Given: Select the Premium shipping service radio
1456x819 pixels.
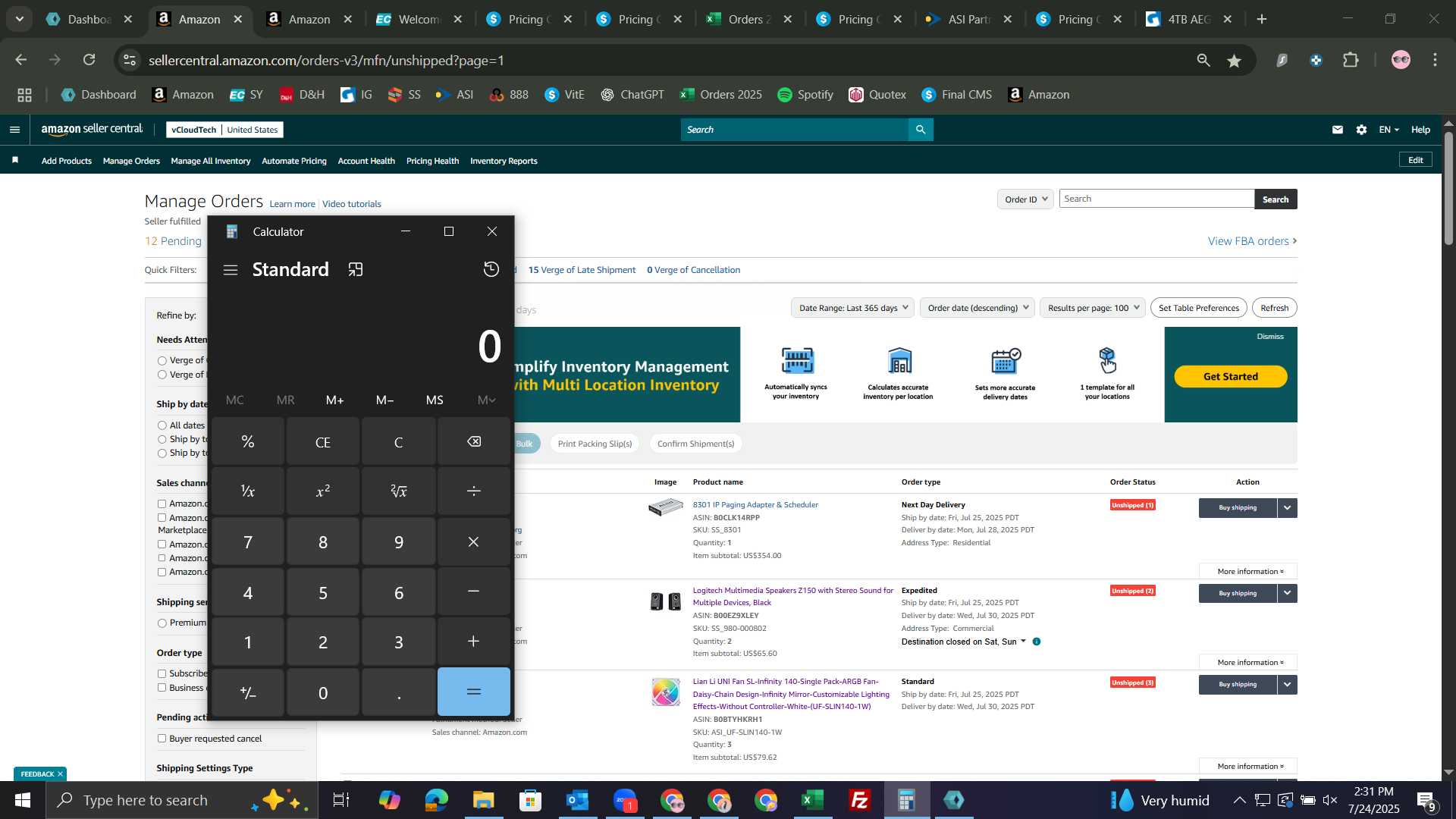Looking at the screenshot, I should (x=162, y=623).
